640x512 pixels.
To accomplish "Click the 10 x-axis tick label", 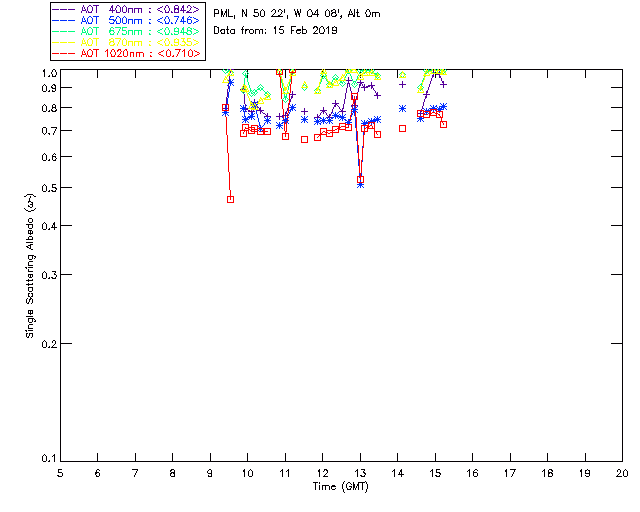I will coord(247,474).
